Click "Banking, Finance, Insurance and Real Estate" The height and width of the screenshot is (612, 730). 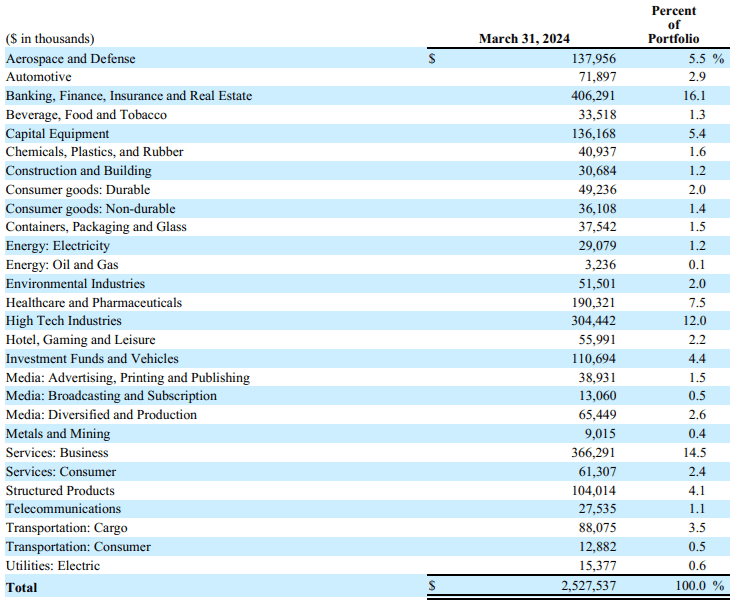tap(129, 96)
